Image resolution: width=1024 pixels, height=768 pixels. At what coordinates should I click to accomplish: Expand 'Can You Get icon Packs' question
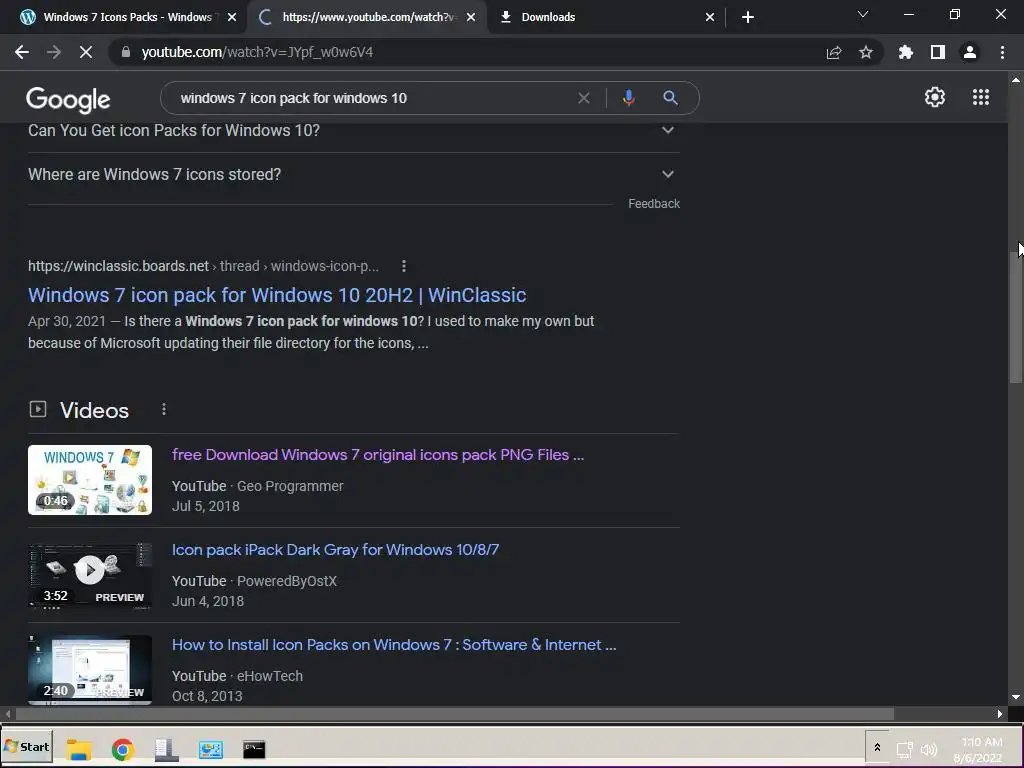point(353,130)
